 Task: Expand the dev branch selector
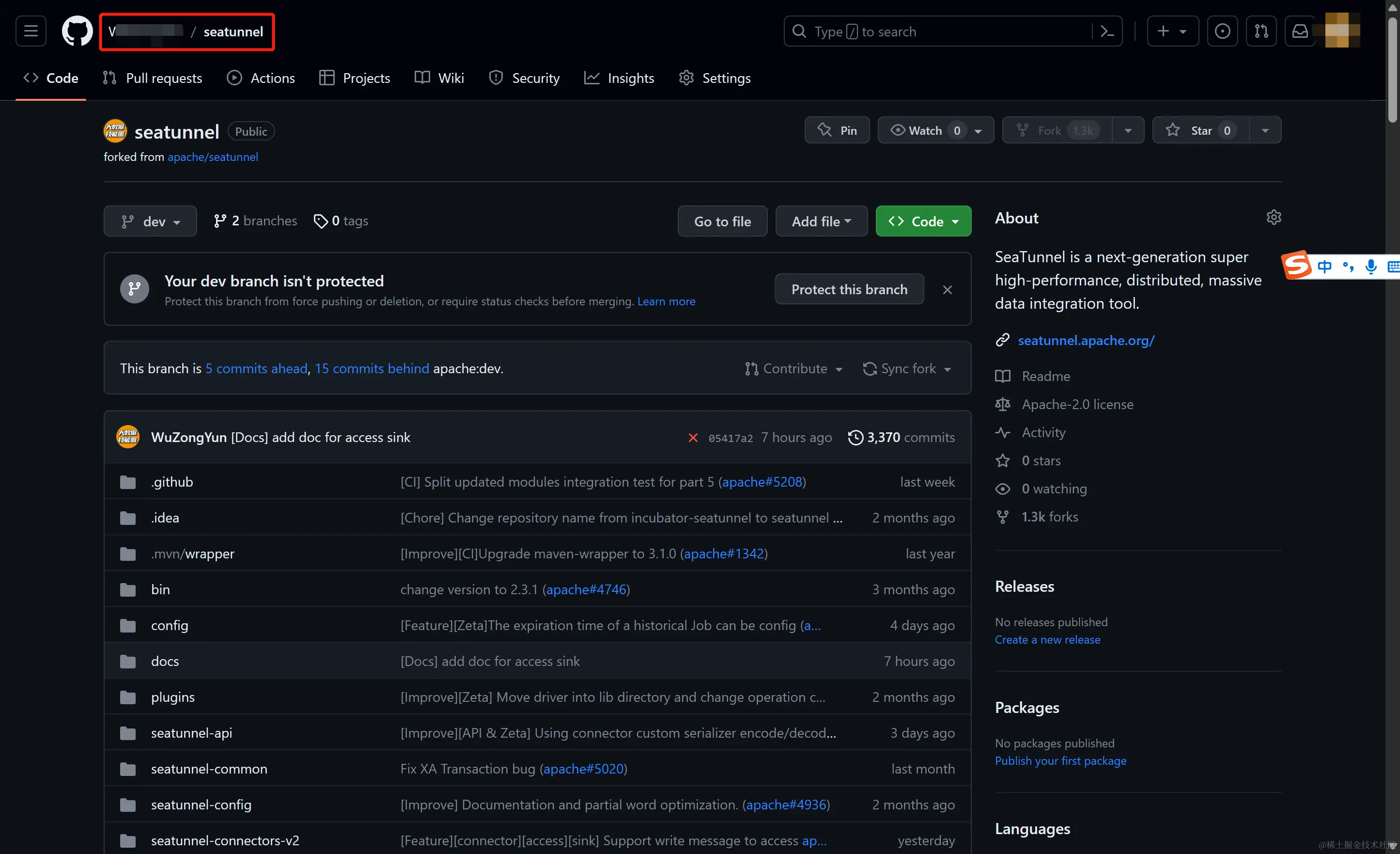[150, 221]
